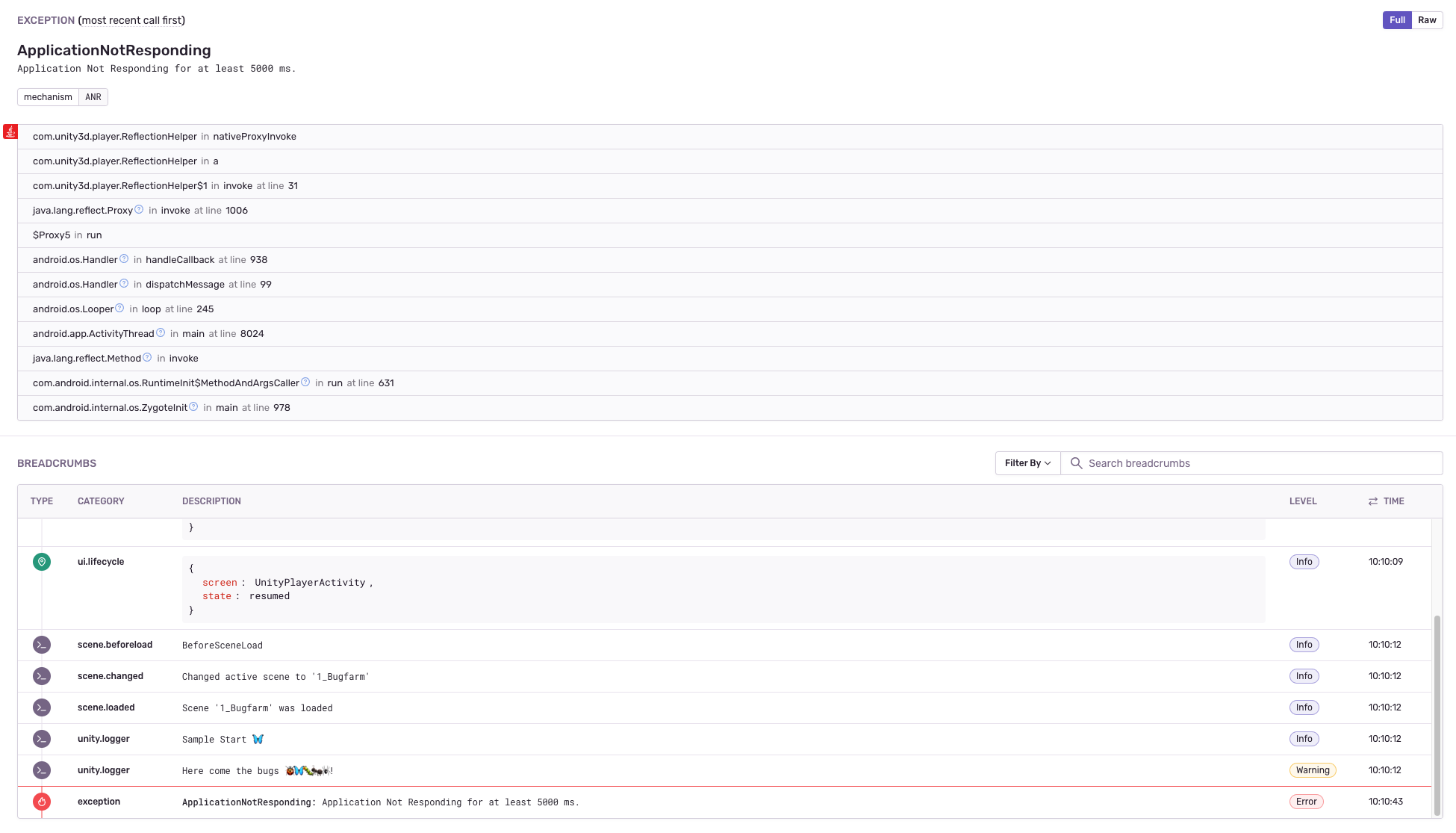This screenshot has height=833, width=1456.
Task: Select the console icon on the scene.beforeload row
Action: pyautogui.click(x=42, y=645)
